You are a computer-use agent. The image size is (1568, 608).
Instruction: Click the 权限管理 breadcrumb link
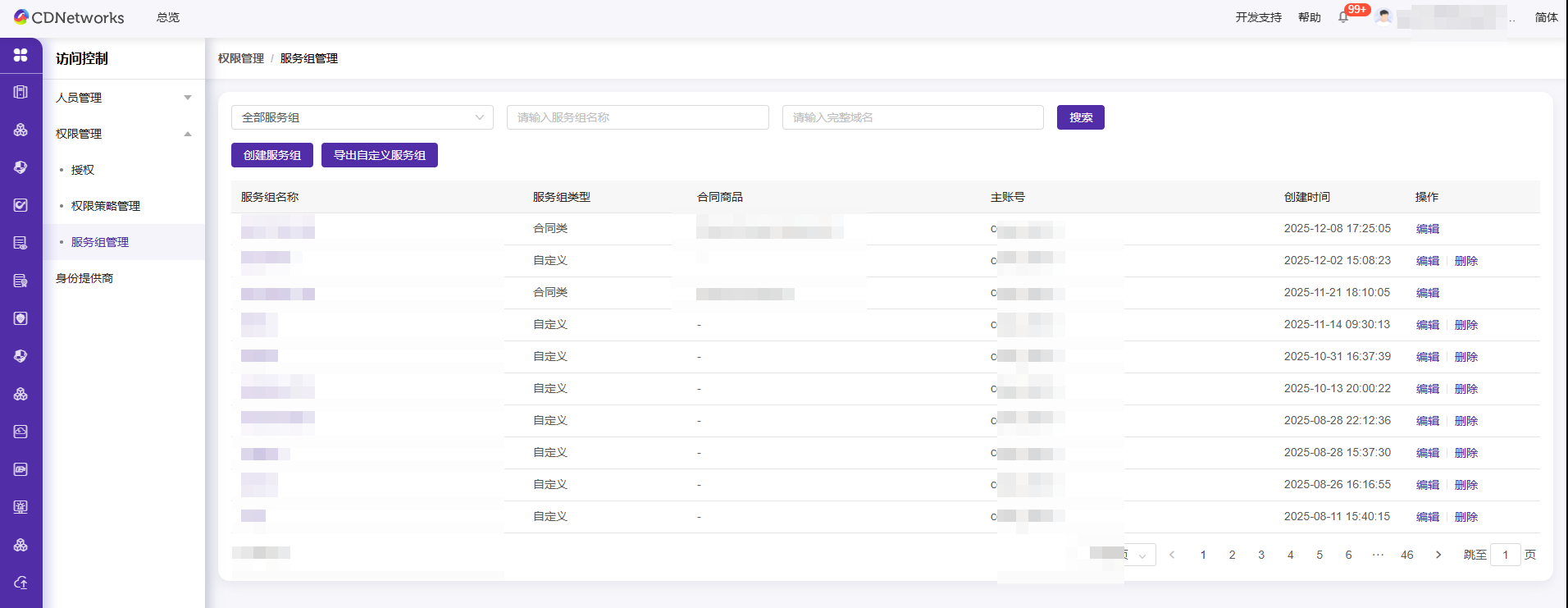(x=241, y=58)
